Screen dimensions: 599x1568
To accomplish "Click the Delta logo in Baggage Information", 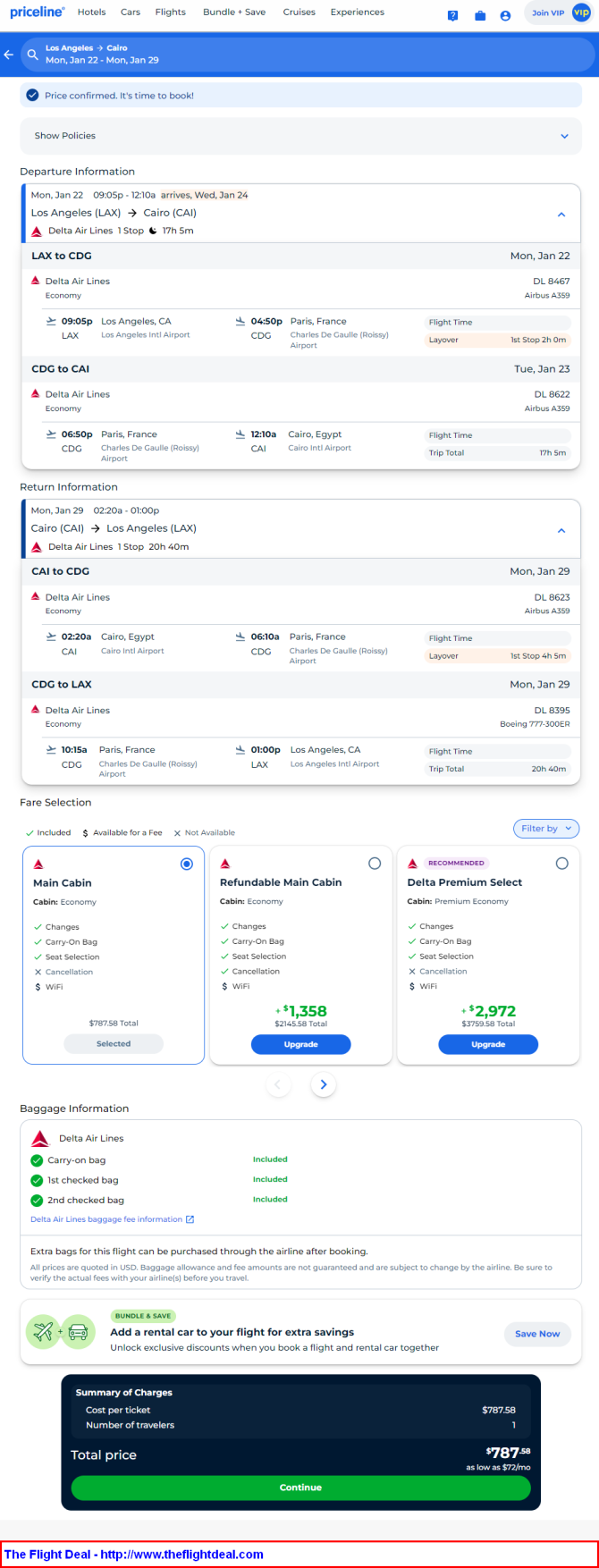I will click(40, 1139).
